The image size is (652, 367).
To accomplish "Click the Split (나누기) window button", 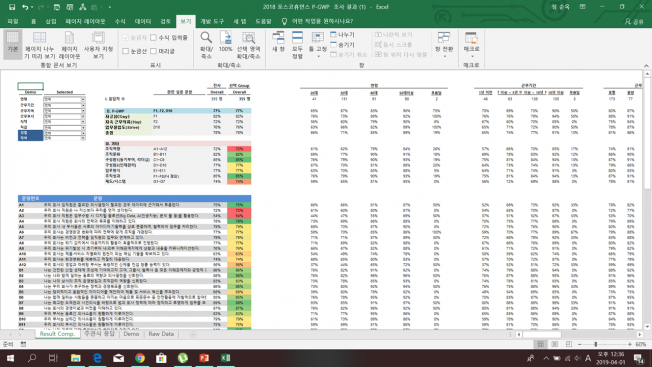I will (343, 34).
